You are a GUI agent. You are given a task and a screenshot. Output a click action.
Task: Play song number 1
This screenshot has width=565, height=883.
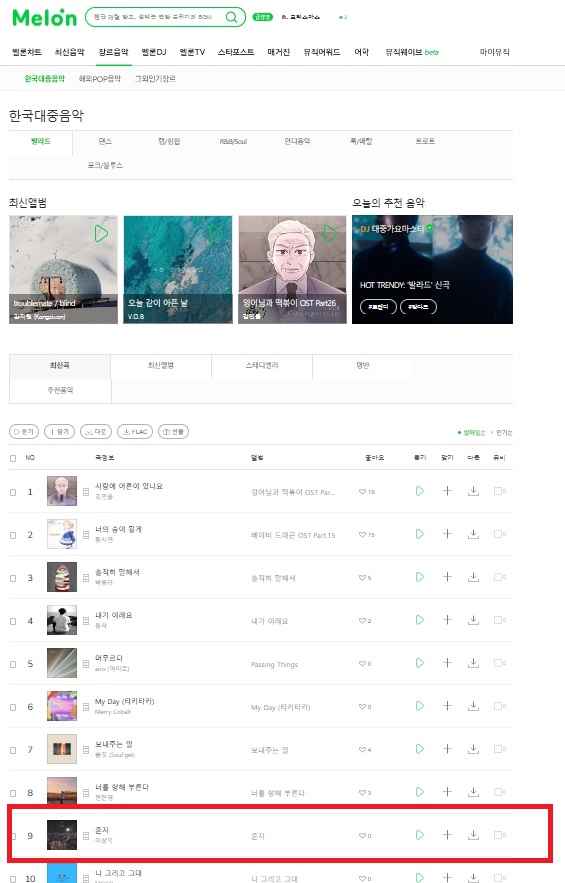(x=420, y=491)
